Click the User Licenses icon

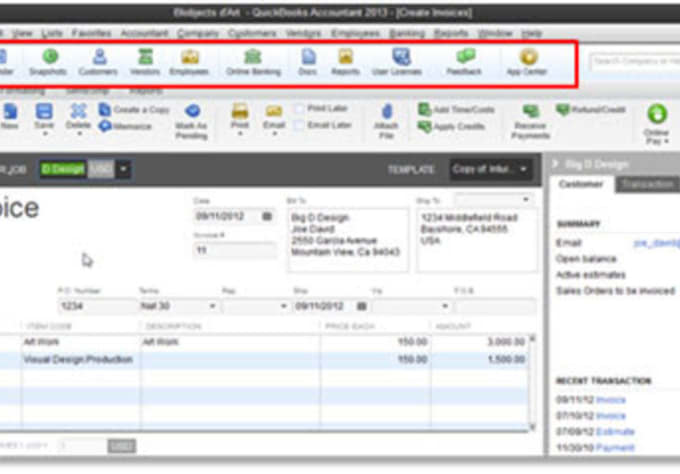point(397,62)
